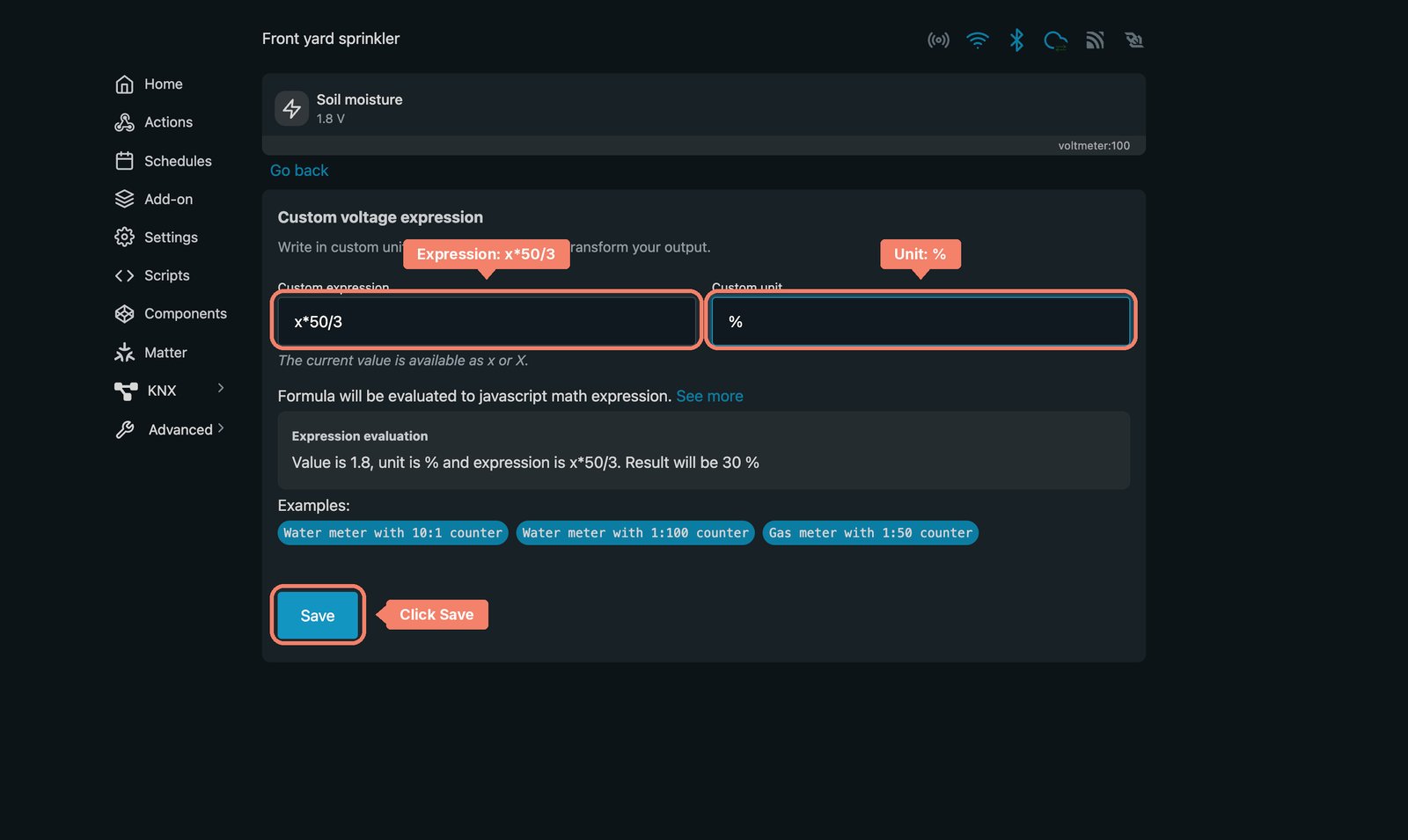Click the Scripts code brackets icon

click(x=124, y=275)
